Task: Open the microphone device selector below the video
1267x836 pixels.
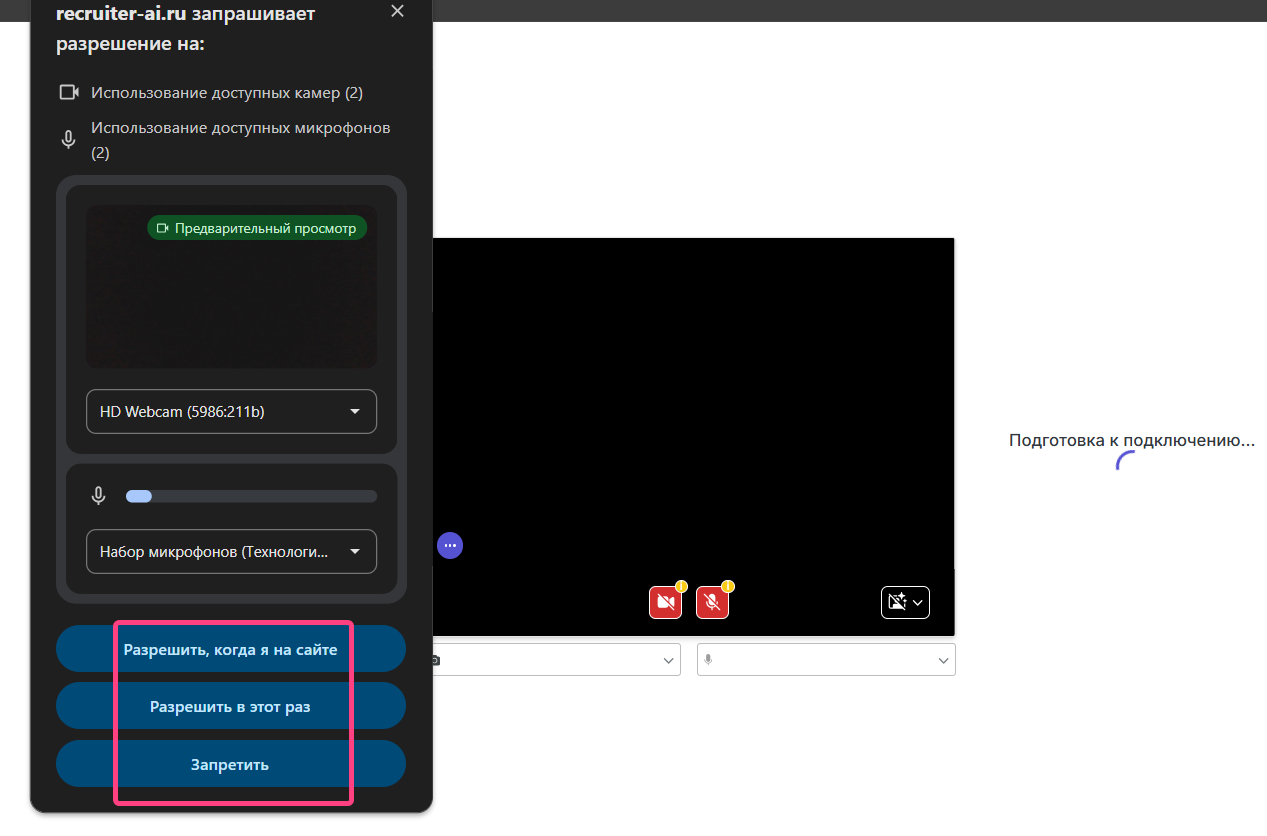Action: 826,660
